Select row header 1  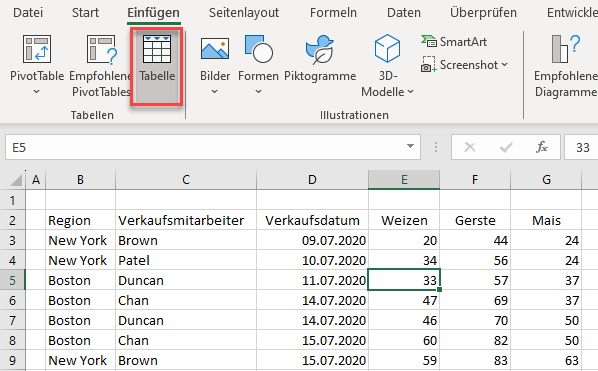13,200
